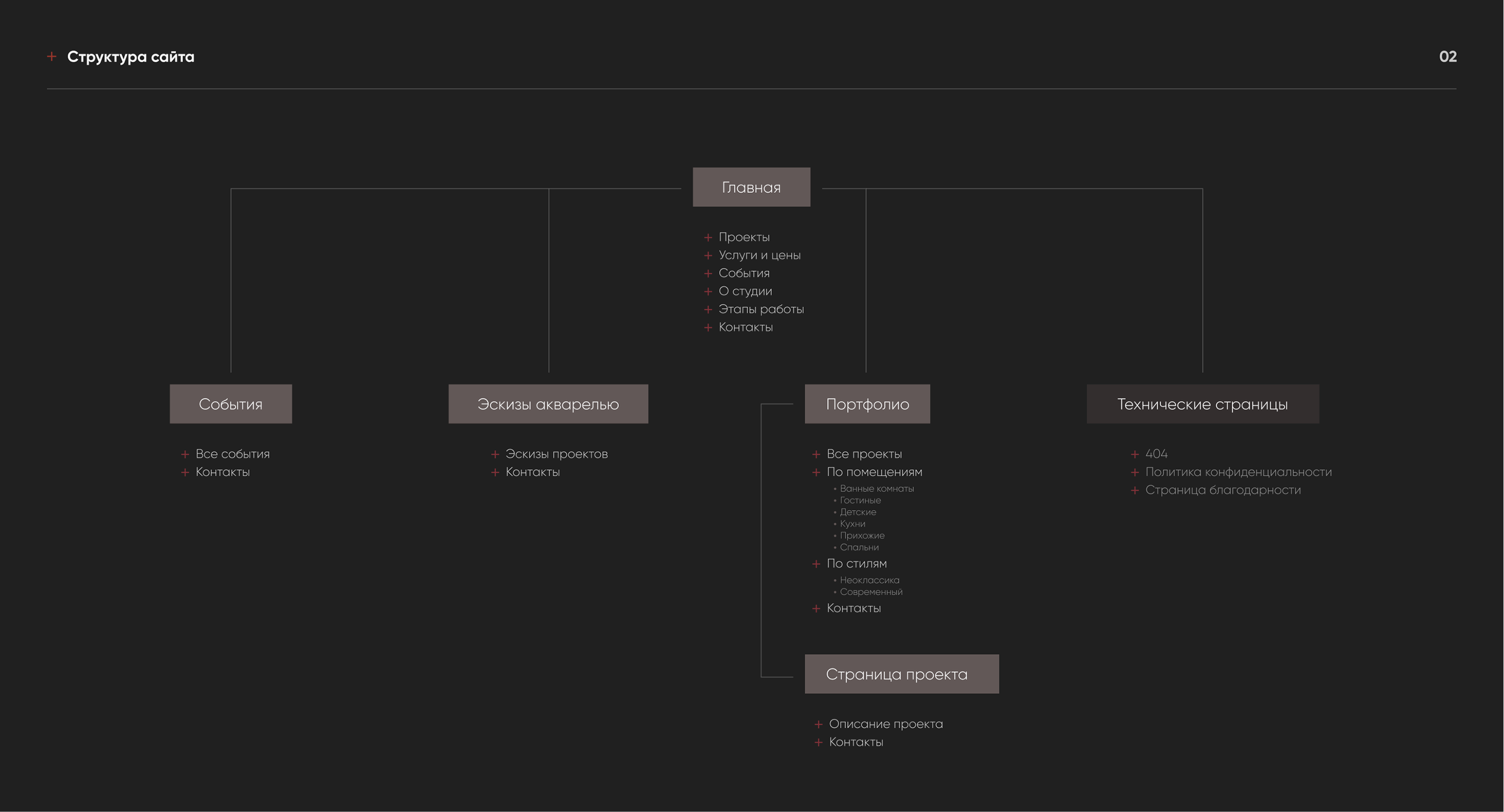1504x812 pixels.
Task: Click the red plus beside Структура сайта
Action: click(x=52, y=56)
